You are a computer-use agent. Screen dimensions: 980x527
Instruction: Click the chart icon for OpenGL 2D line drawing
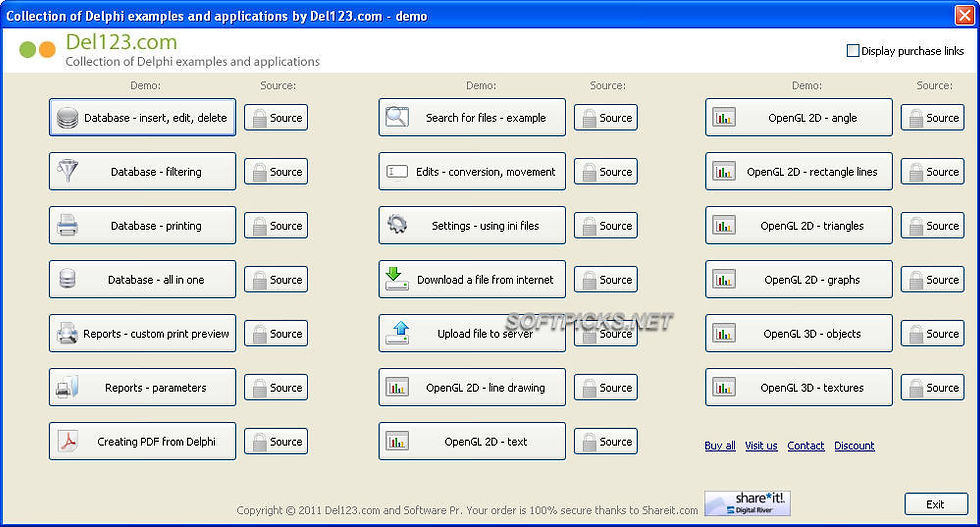click(x=397, y=387)
